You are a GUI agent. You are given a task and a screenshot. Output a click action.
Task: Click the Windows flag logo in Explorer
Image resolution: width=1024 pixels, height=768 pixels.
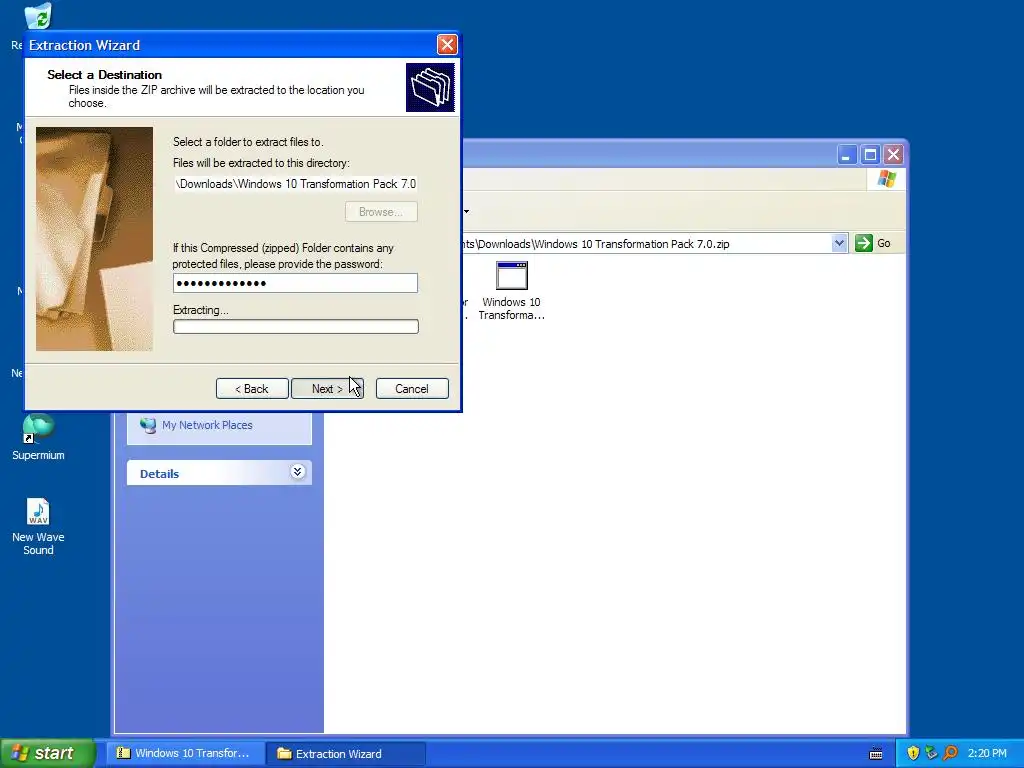click(887, 178)
